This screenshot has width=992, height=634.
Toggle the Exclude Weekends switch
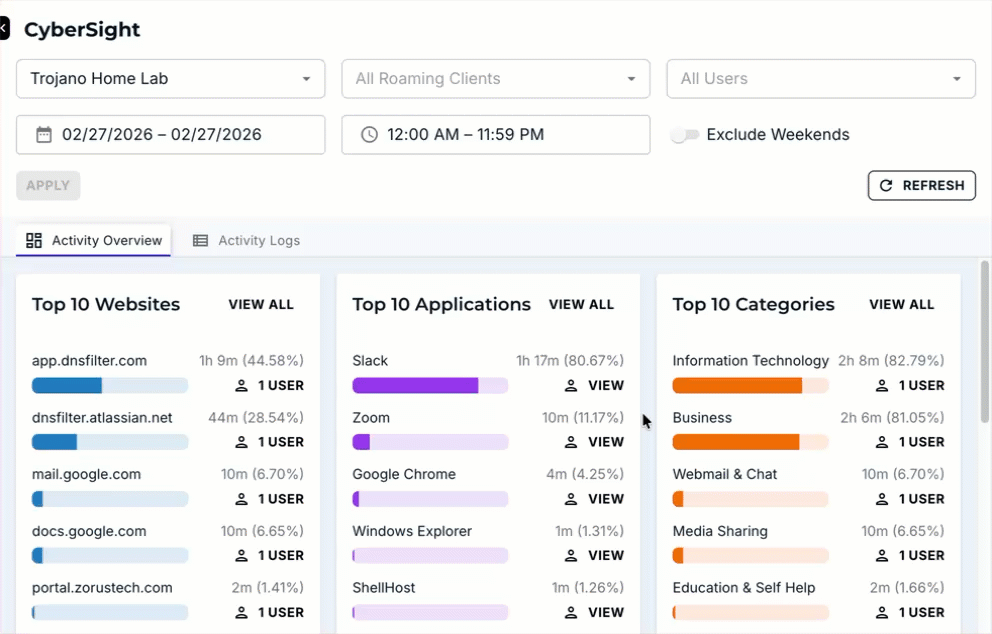coord(684,135)
